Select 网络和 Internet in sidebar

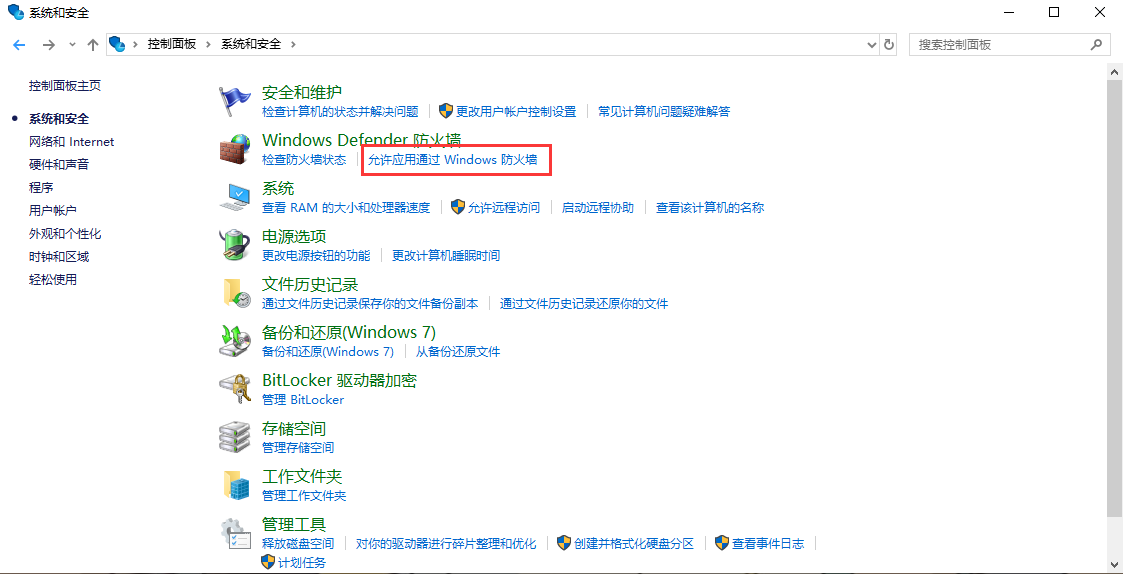(x=71, y=142)
